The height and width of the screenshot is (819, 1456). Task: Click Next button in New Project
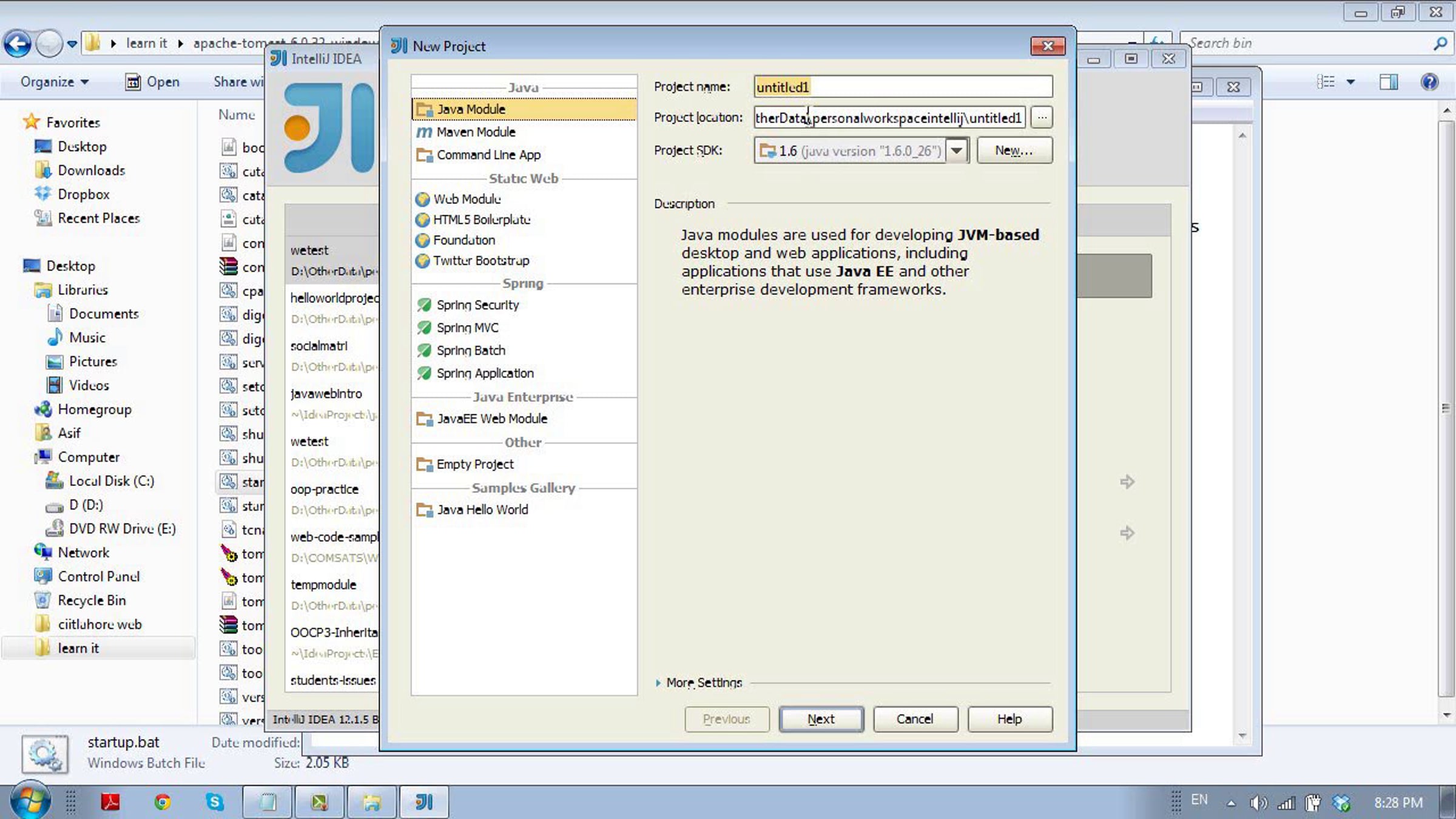point(821,720)
